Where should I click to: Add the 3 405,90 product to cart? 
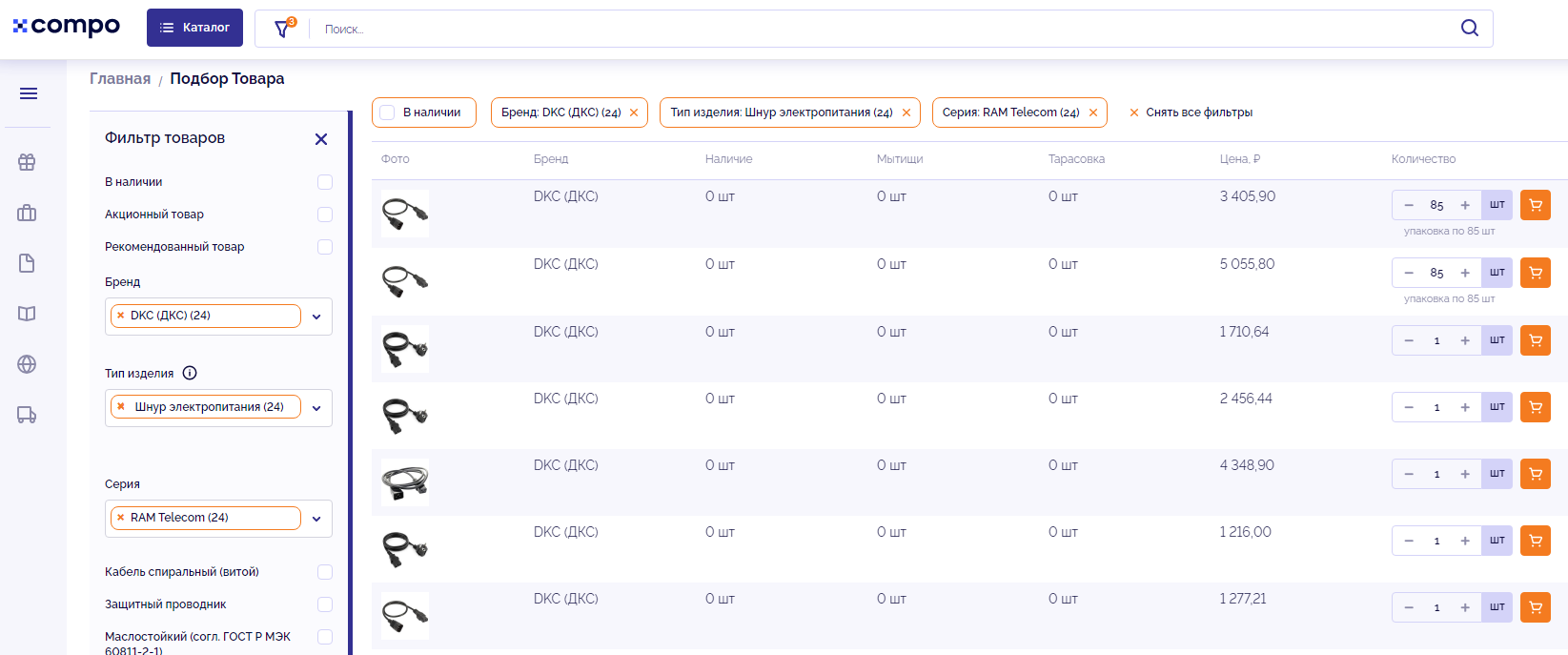point(1536,205)
